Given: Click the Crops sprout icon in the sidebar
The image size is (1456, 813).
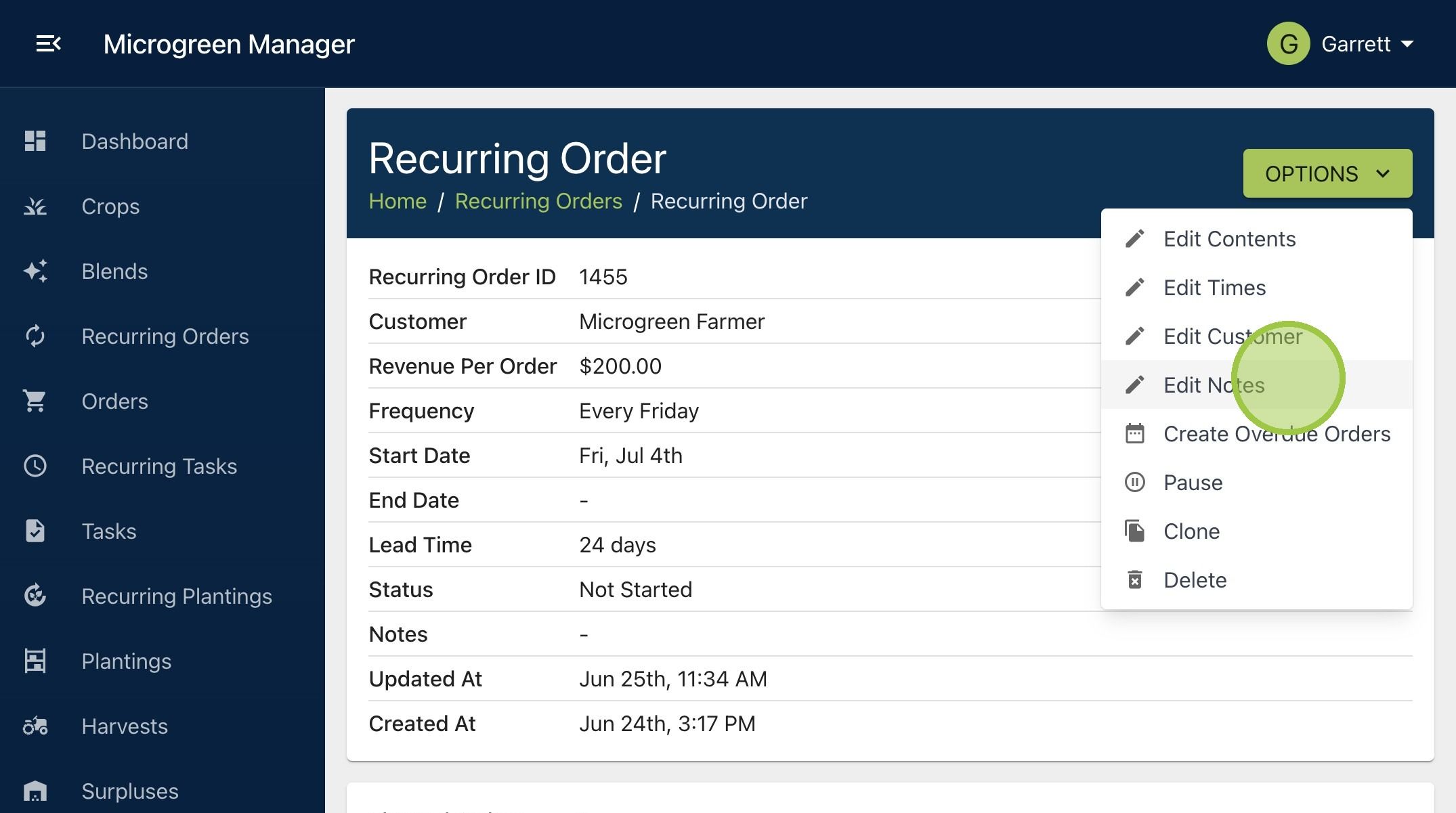Looking at the screenshot, I should (35, 206).
